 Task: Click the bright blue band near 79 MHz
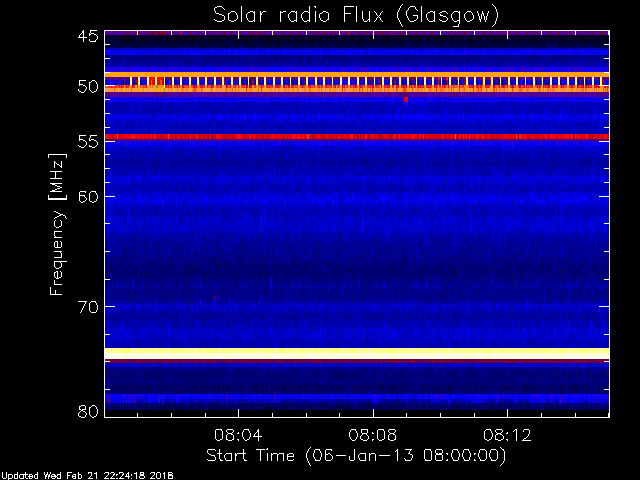[357, 398]
